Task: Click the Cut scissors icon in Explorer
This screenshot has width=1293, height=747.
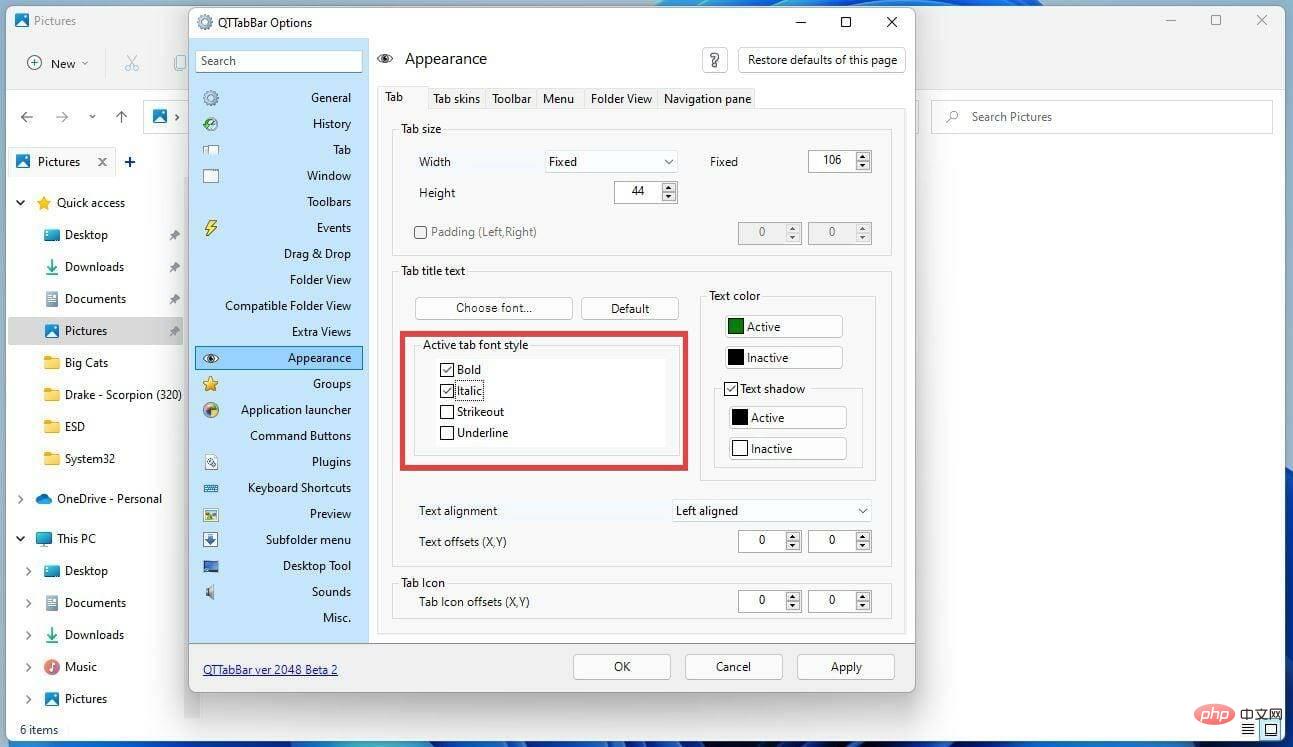Action: click(x=132, y=63)
